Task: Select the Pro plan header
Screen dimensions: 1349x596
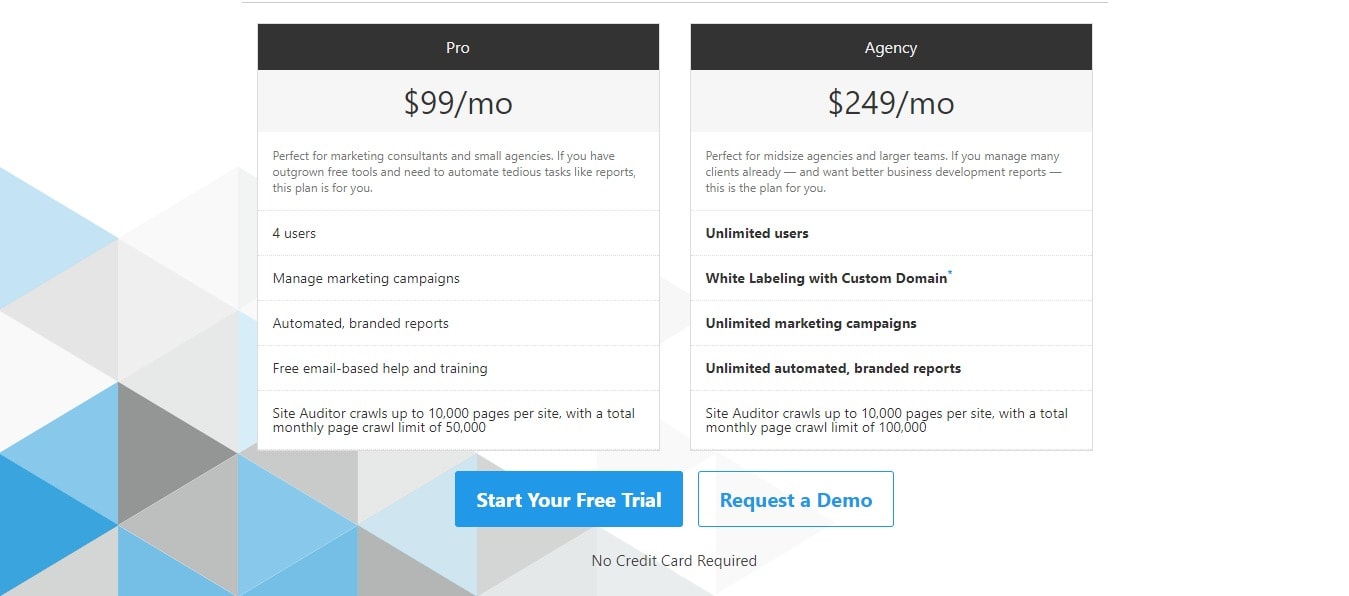Action: 458,47
